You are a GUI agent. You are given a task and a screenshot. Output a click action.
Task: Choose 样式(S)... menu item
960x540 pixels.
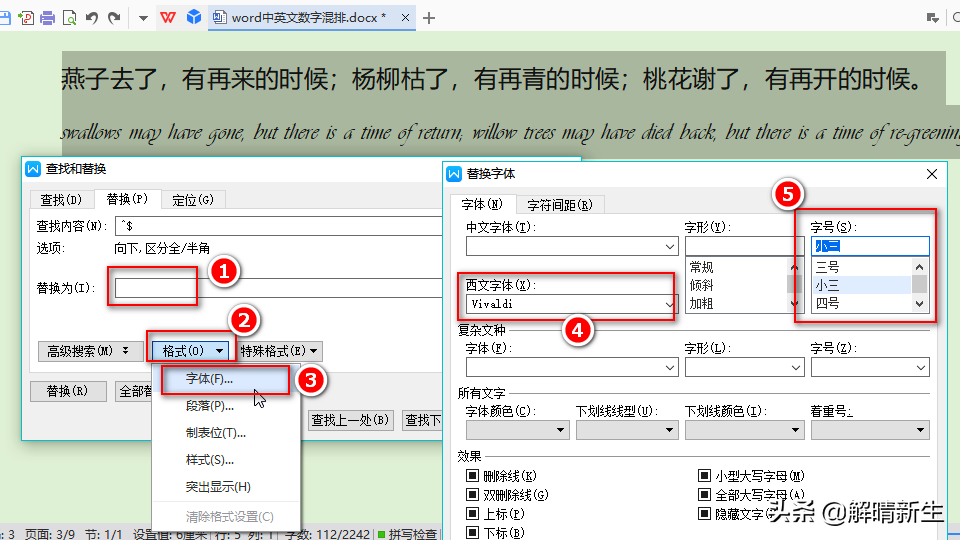(226, 460)
